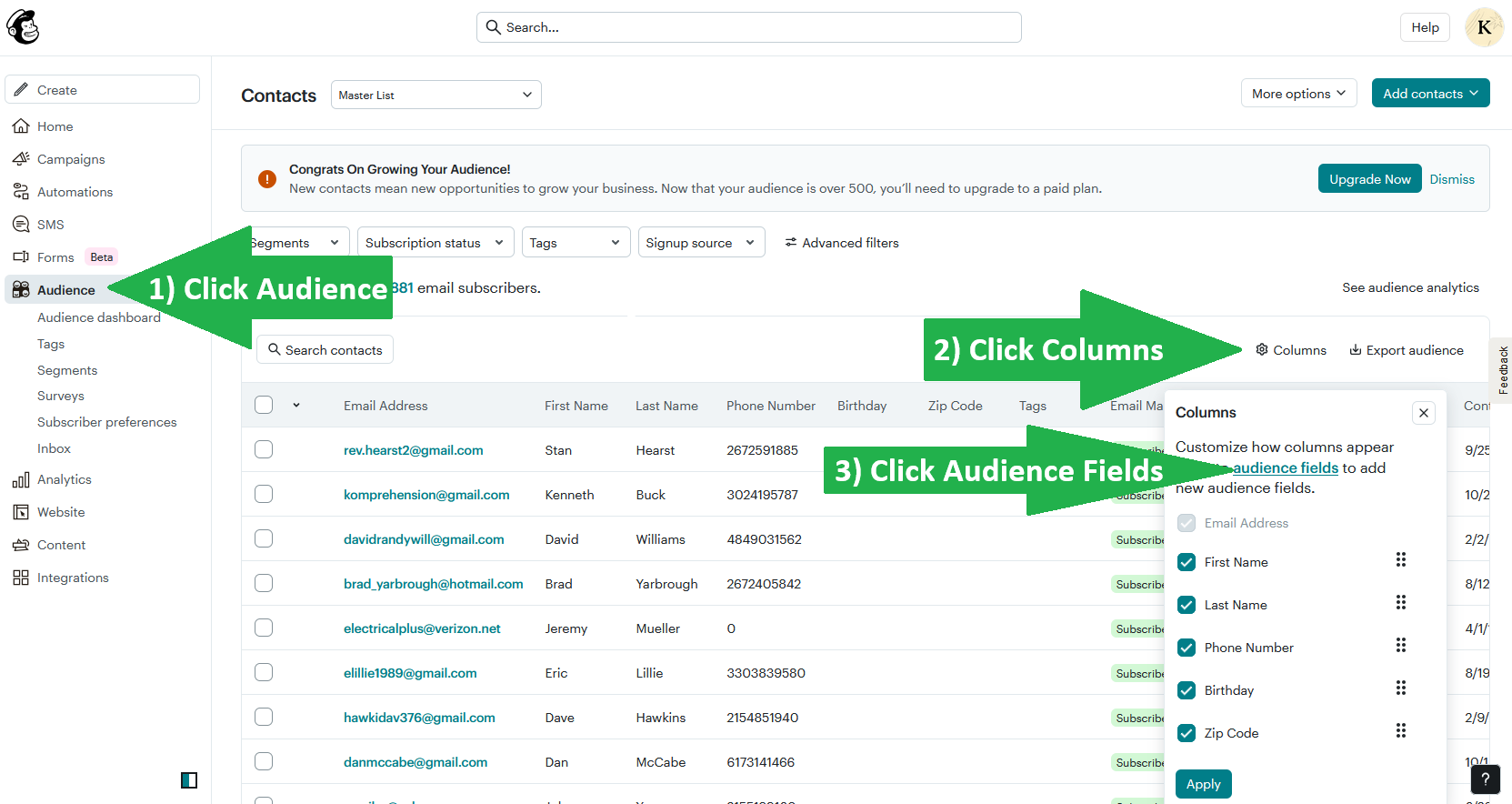Click the Columns gear icon
1512x804 pixels.
[1261, 350]
